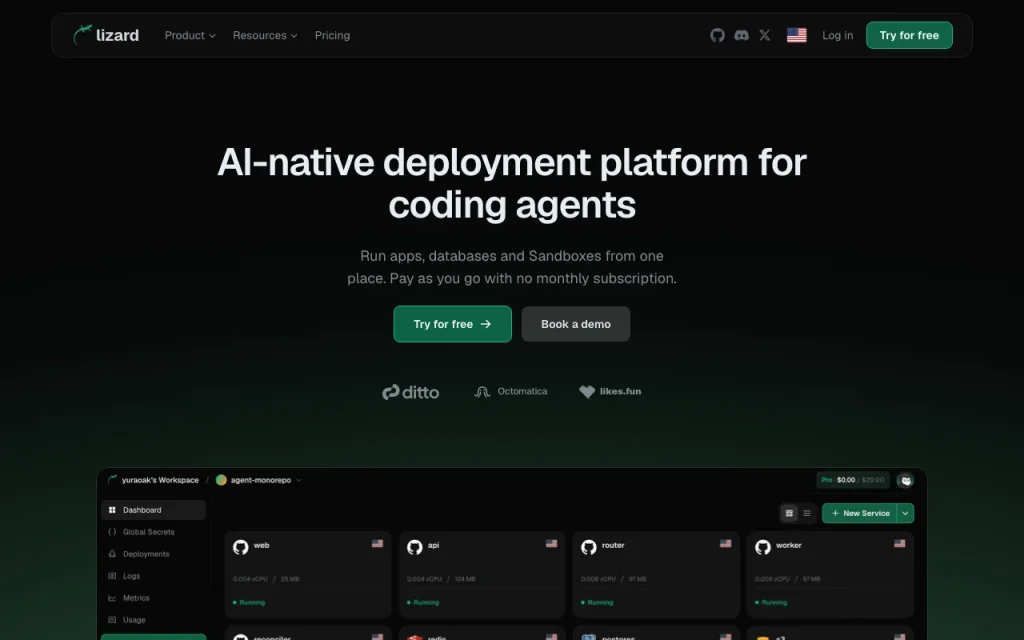Click the user avatar in dashboard preview
The width and height of the screenshot is (1024, 640).
[x=905, y=480]
